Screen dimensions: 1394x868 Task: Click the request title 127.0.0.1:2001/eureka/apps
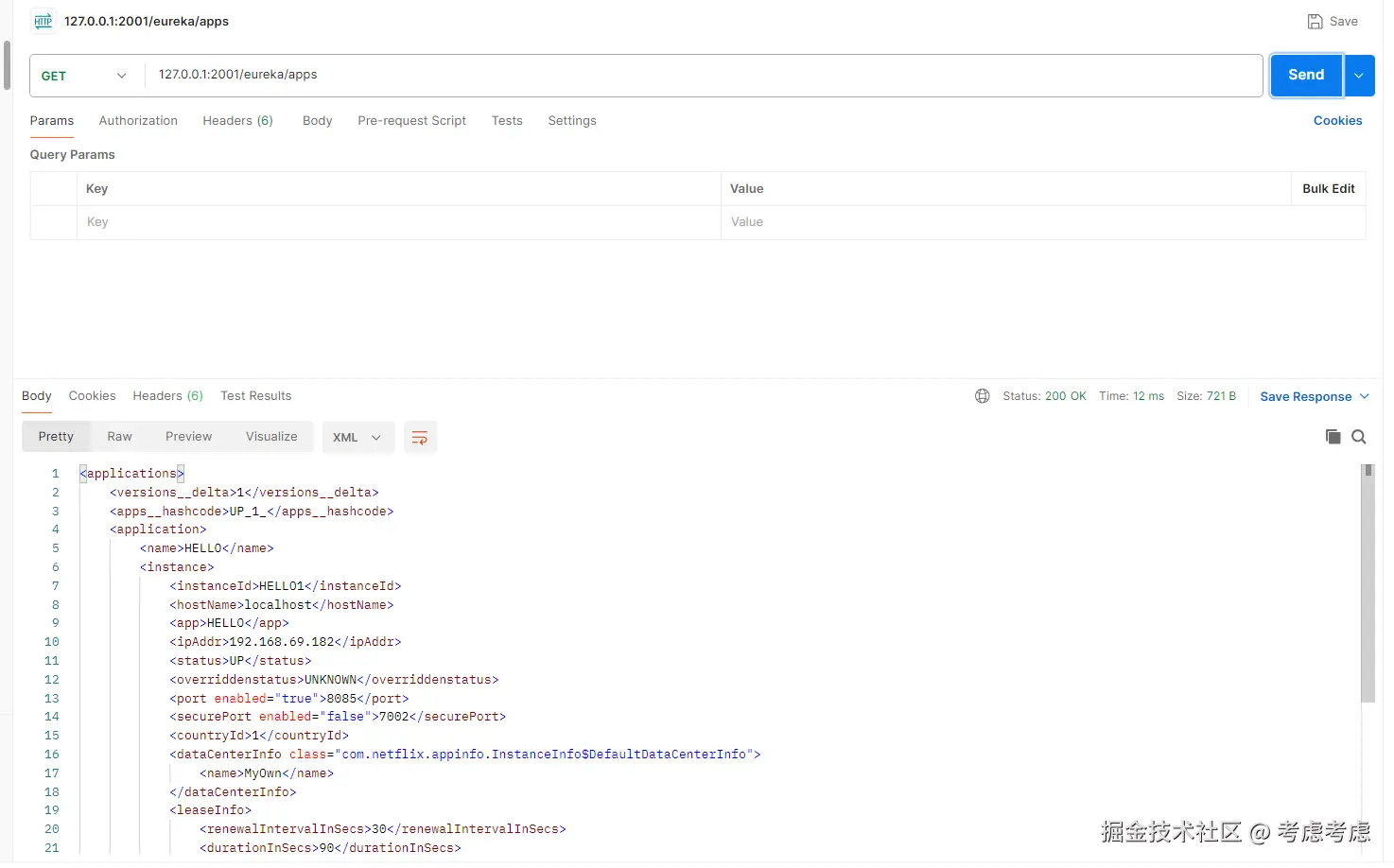point(147,21)
